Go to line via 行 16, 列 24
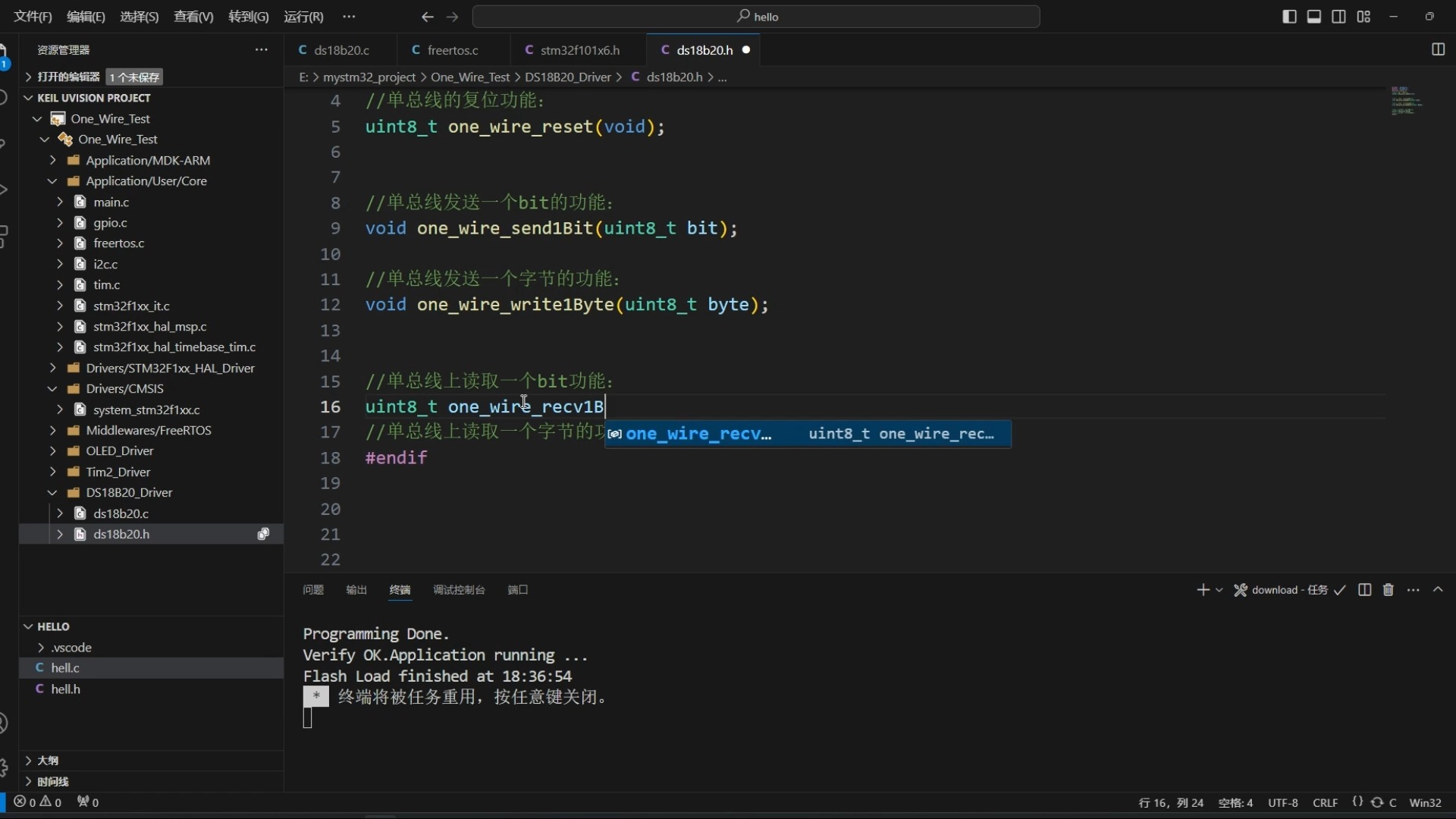The width and height of the screenshot is (1456, 819). click(1171, 802)
